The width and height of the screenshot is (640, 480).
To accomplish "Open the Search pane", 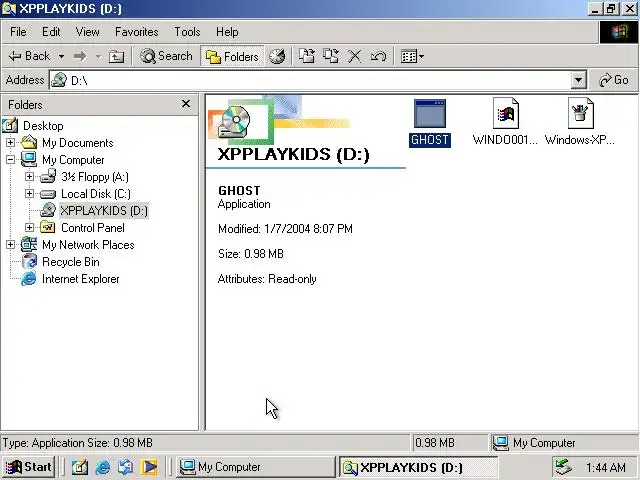I will [x=166, y=56].
